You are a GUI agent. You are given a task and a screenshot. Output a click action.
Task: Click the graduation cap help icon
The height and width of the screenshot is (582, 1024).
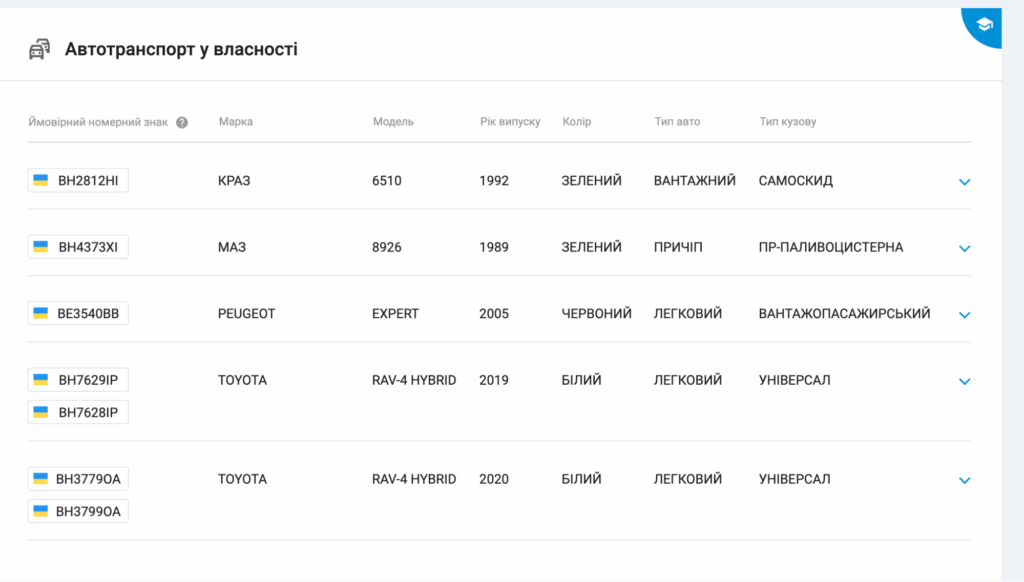984,24
